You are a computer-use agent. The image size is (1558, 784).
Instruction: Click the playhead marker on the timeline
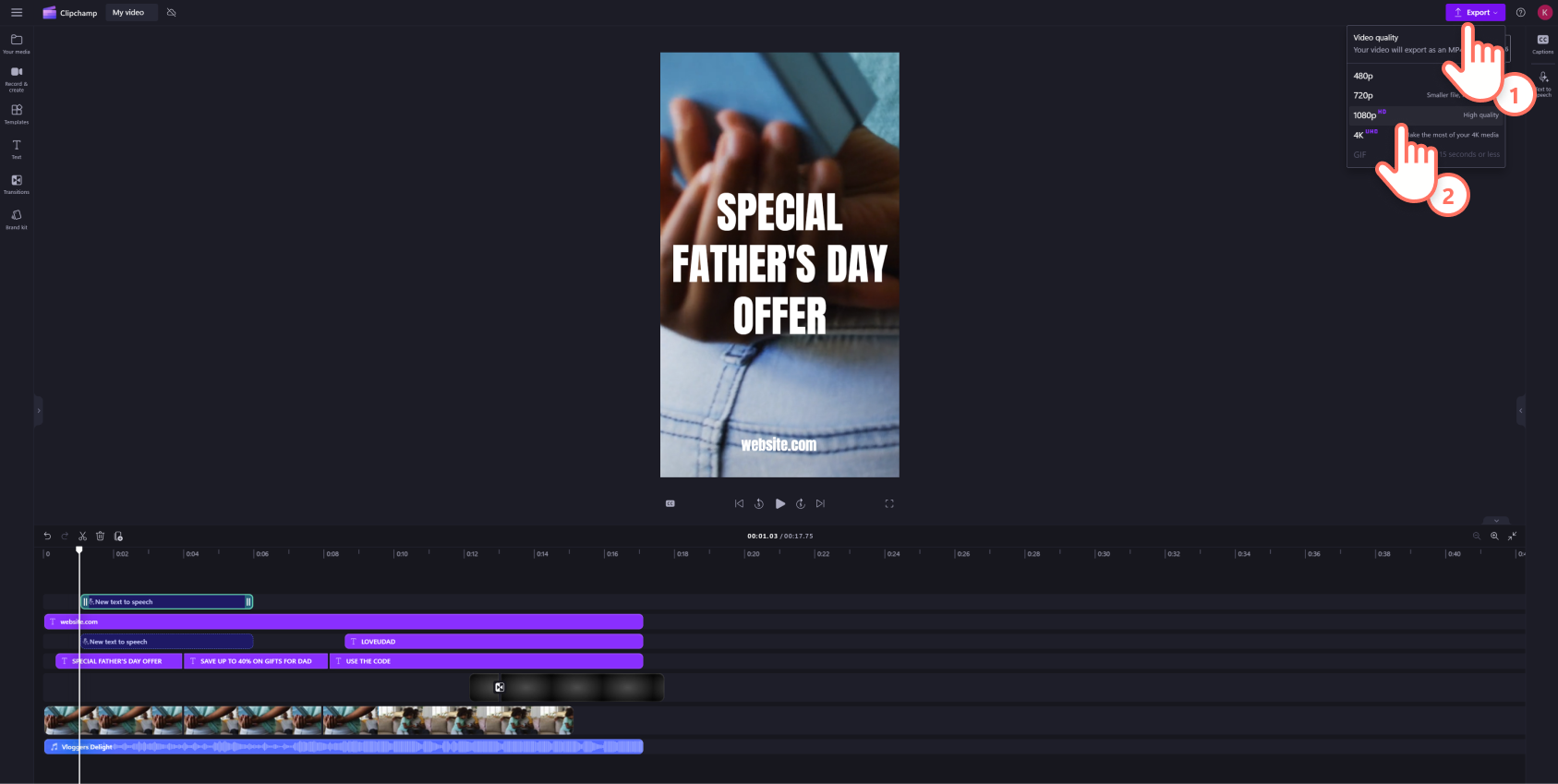point(79,550)
